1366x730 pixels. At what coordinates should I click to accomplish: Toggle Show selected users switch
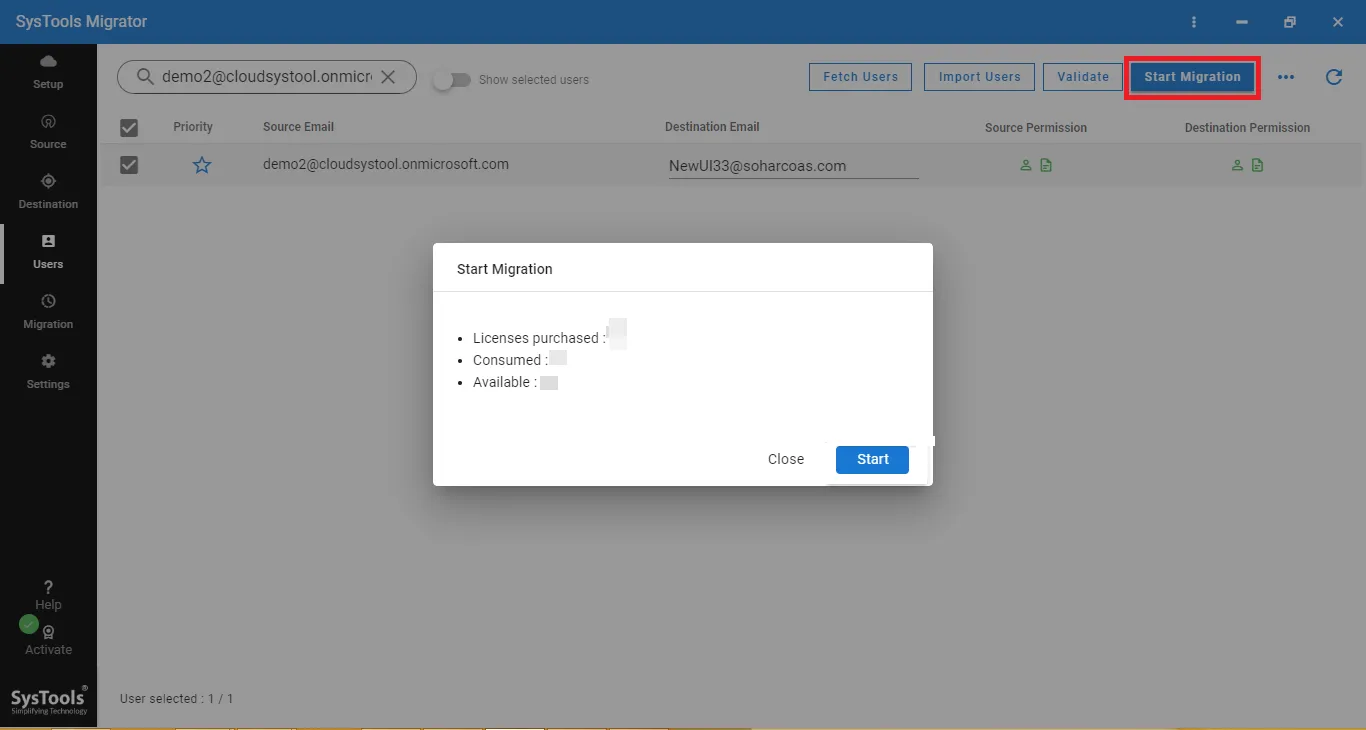coord(452,80)
